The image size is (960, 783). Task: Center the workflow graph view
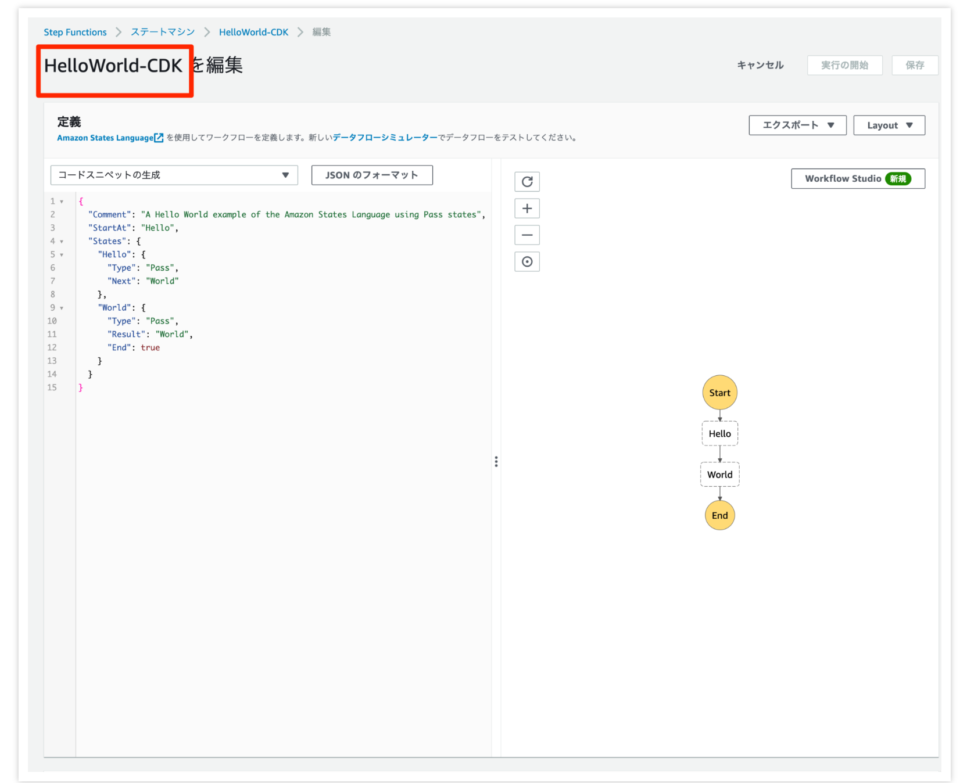click(527, 261)
